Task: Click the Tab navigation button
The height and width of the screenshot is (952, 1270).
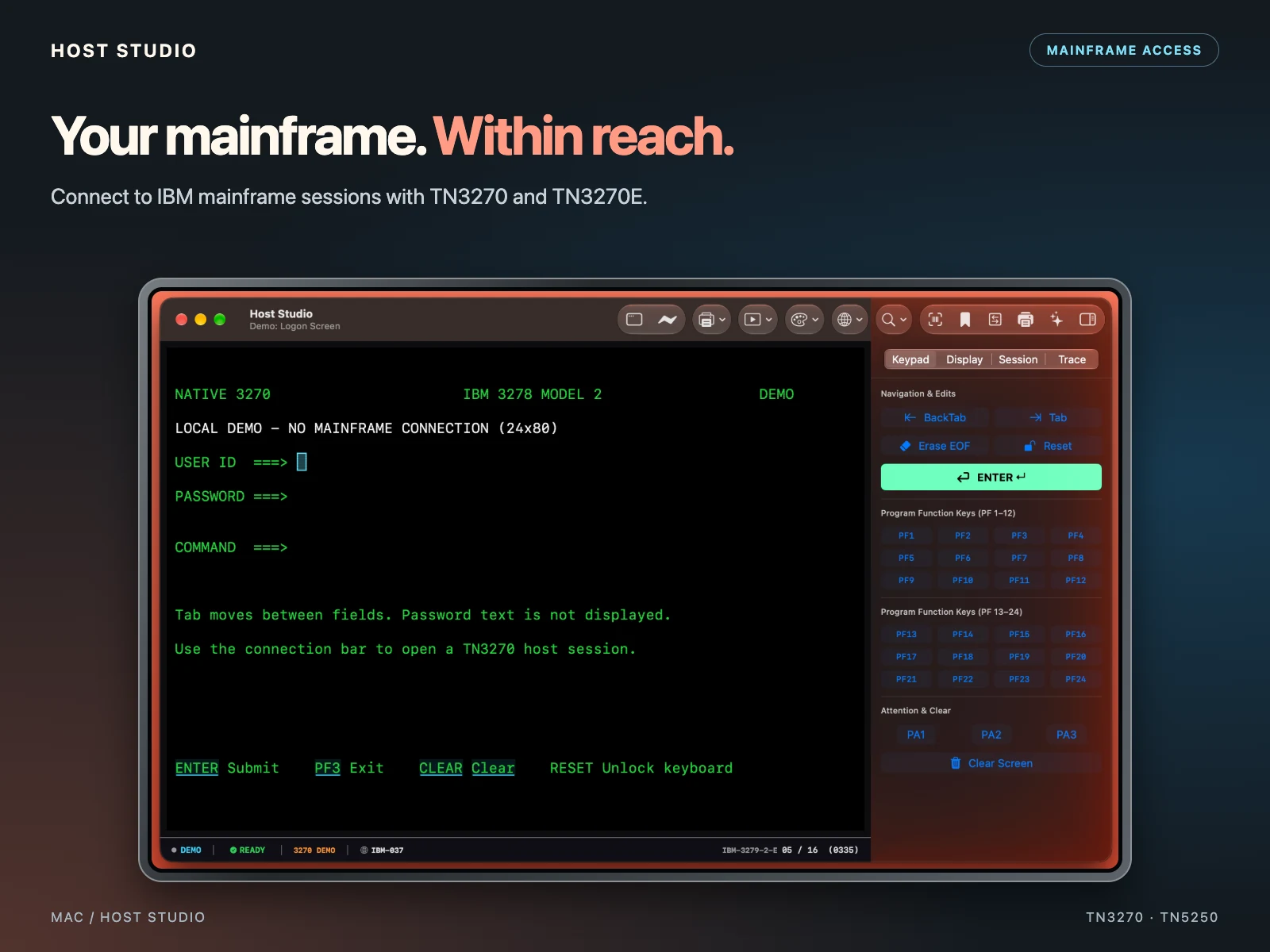Action: (1049, 417)
